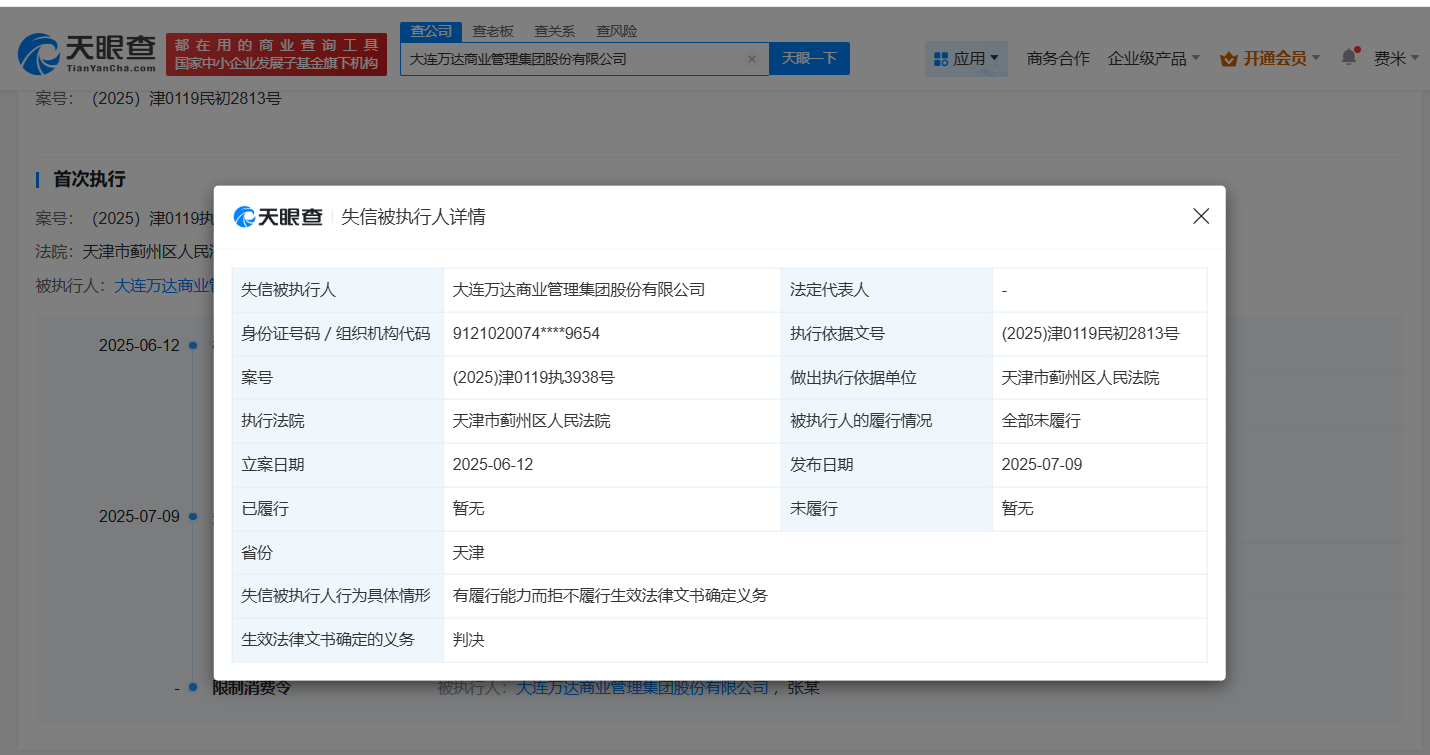Screen dimensions: 1430x755
Task: Open the 商务合作 link
Action: coord(1058,59)
